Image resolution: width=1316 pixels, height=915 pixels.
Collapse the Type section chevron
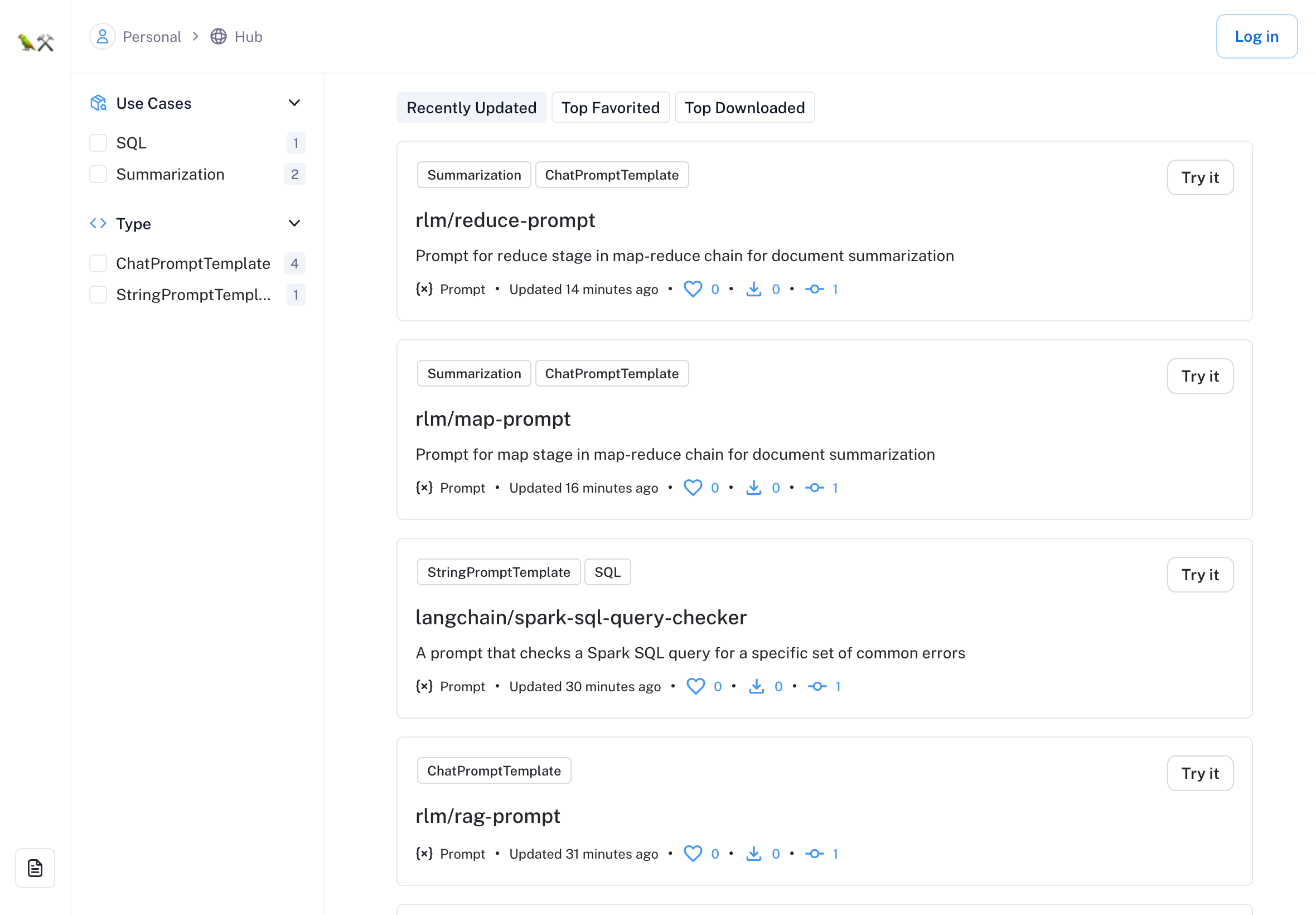point(294,224)
